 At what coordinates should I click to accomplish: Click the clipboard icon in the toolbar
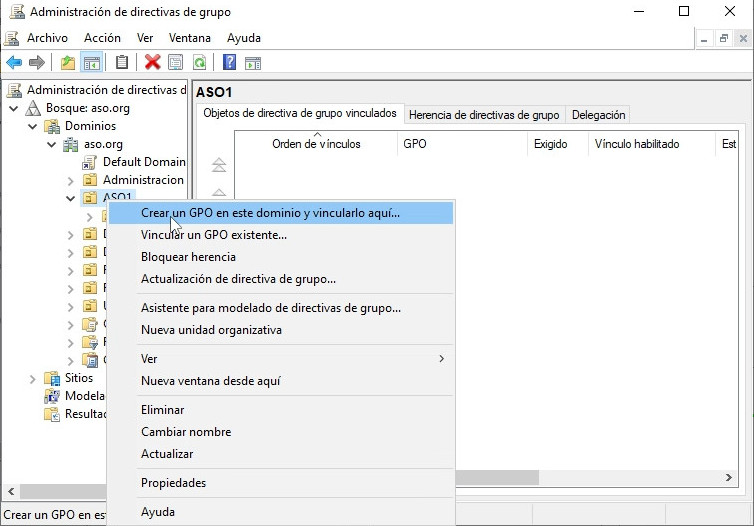(x=122, y=62)
